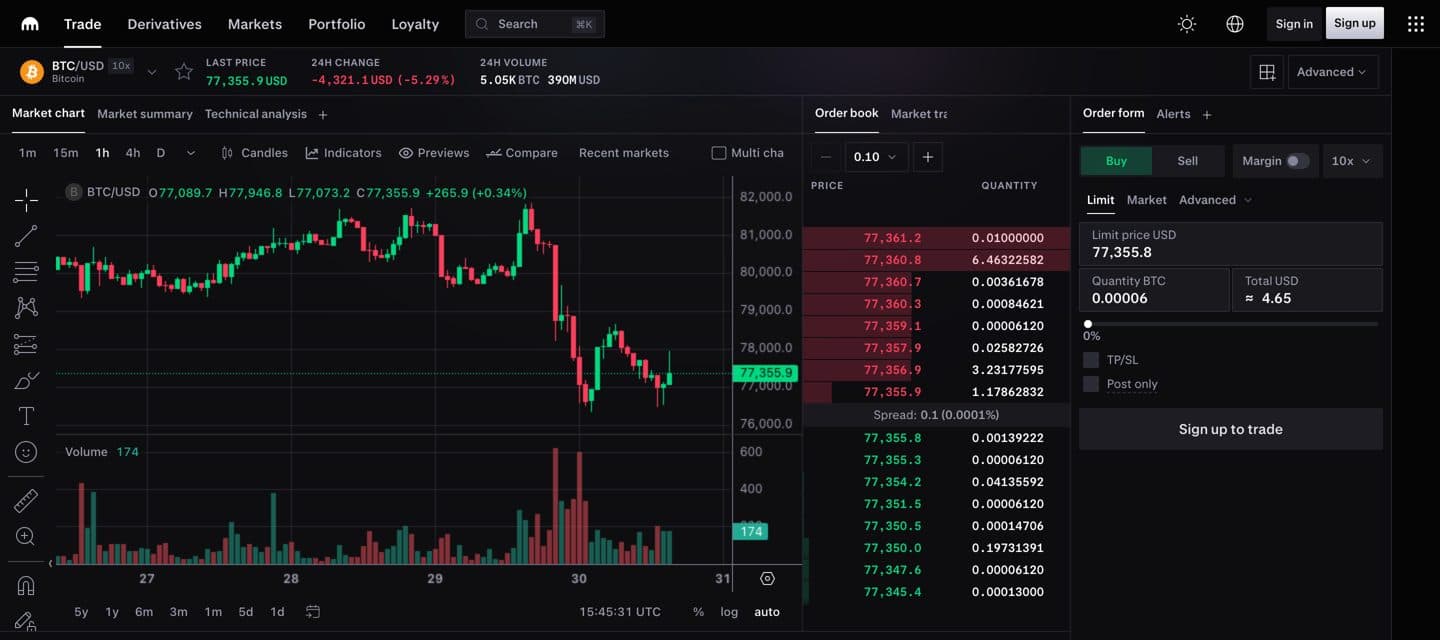The height and width of the screenshot is (640, 1440).
Task: Select the ruler measure tool
Action: (26, 500)
